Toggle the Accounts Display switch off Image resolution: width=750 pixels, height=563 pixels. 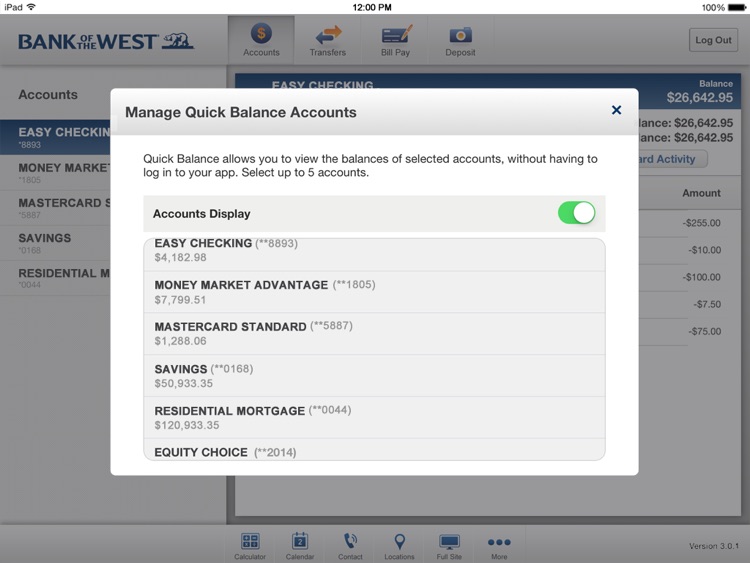pos(576,213)
